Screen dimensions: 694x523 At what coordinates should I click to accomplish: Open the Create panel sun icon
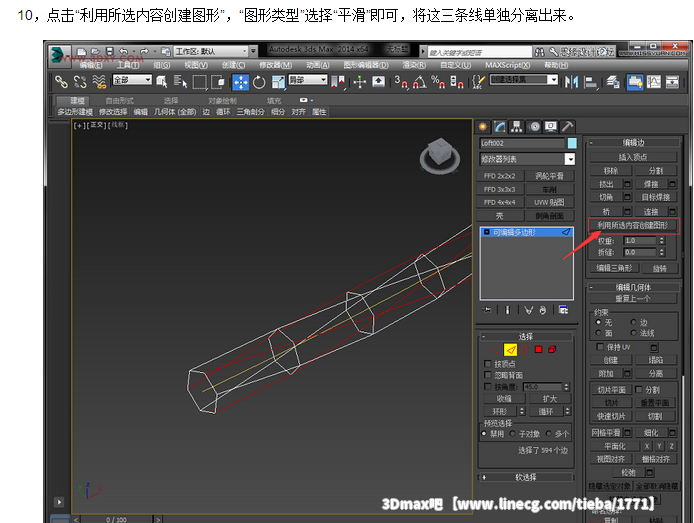point(483,127)
